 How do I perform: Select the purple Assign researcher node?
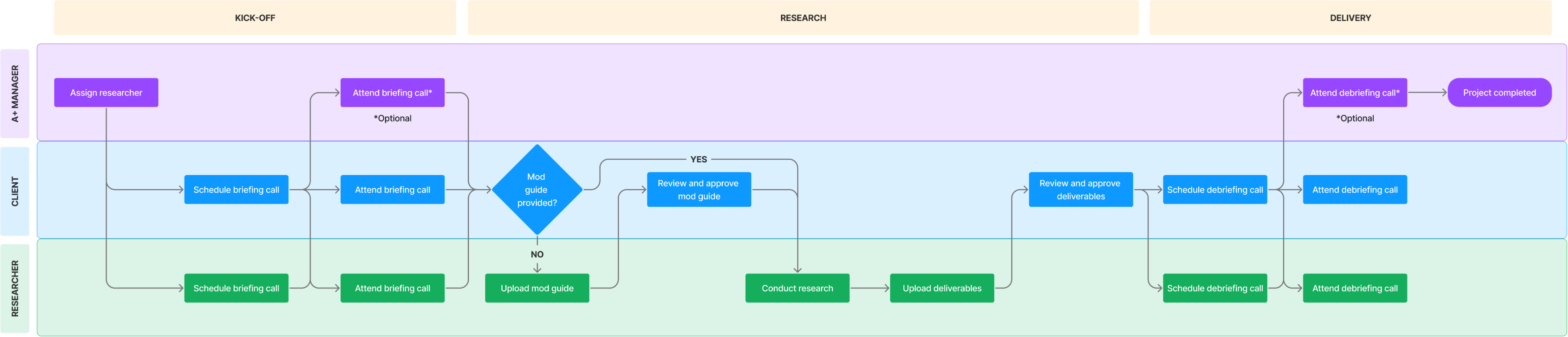click(x=106, y=93)
